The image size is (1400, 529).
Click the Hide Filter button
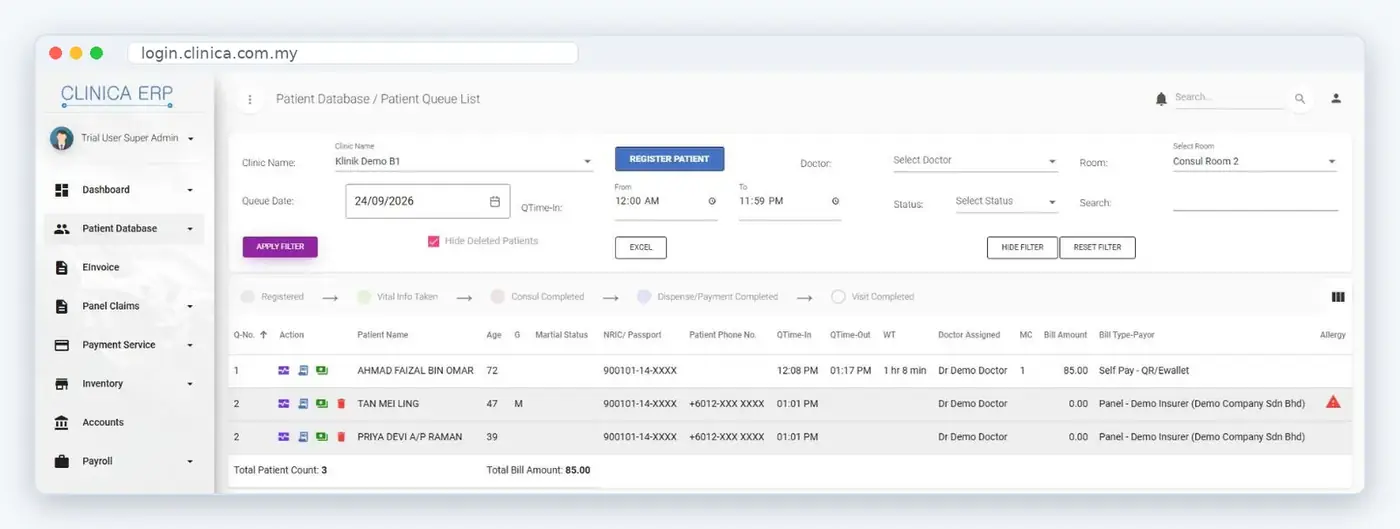[x=1022, y=247]
